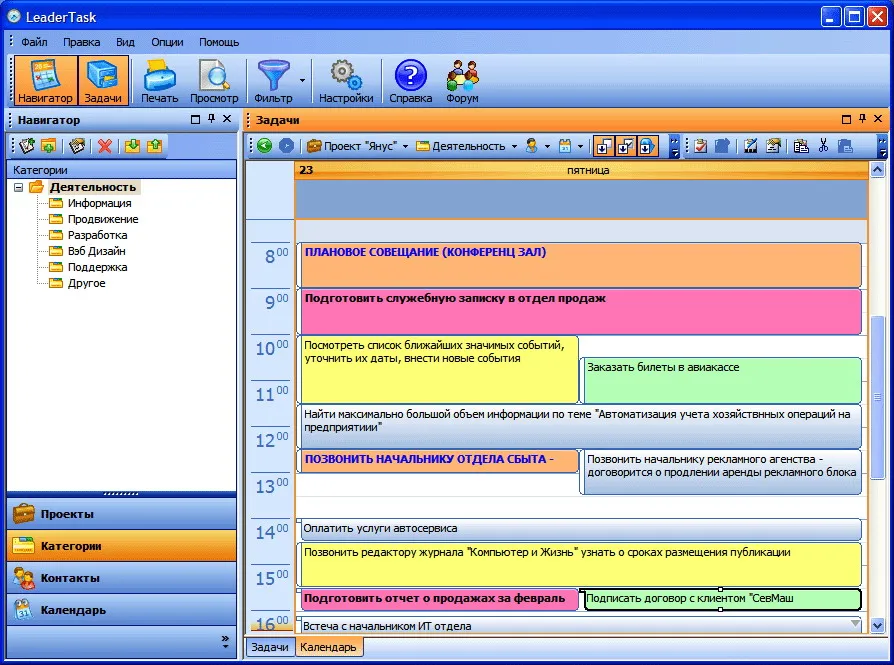Open Настройки settings gears icon

pos(345,81)
